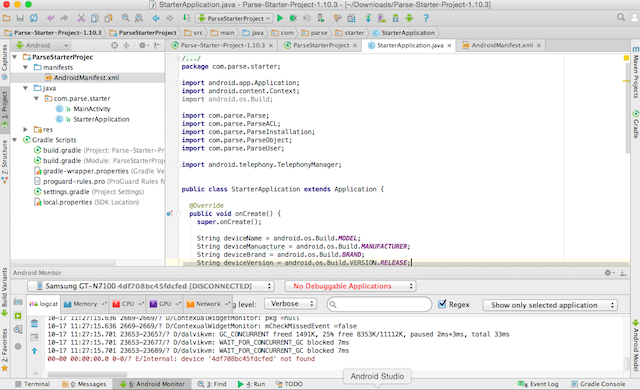Undo the last action in the toolbar
640x390 pixels.
(51, 18)
